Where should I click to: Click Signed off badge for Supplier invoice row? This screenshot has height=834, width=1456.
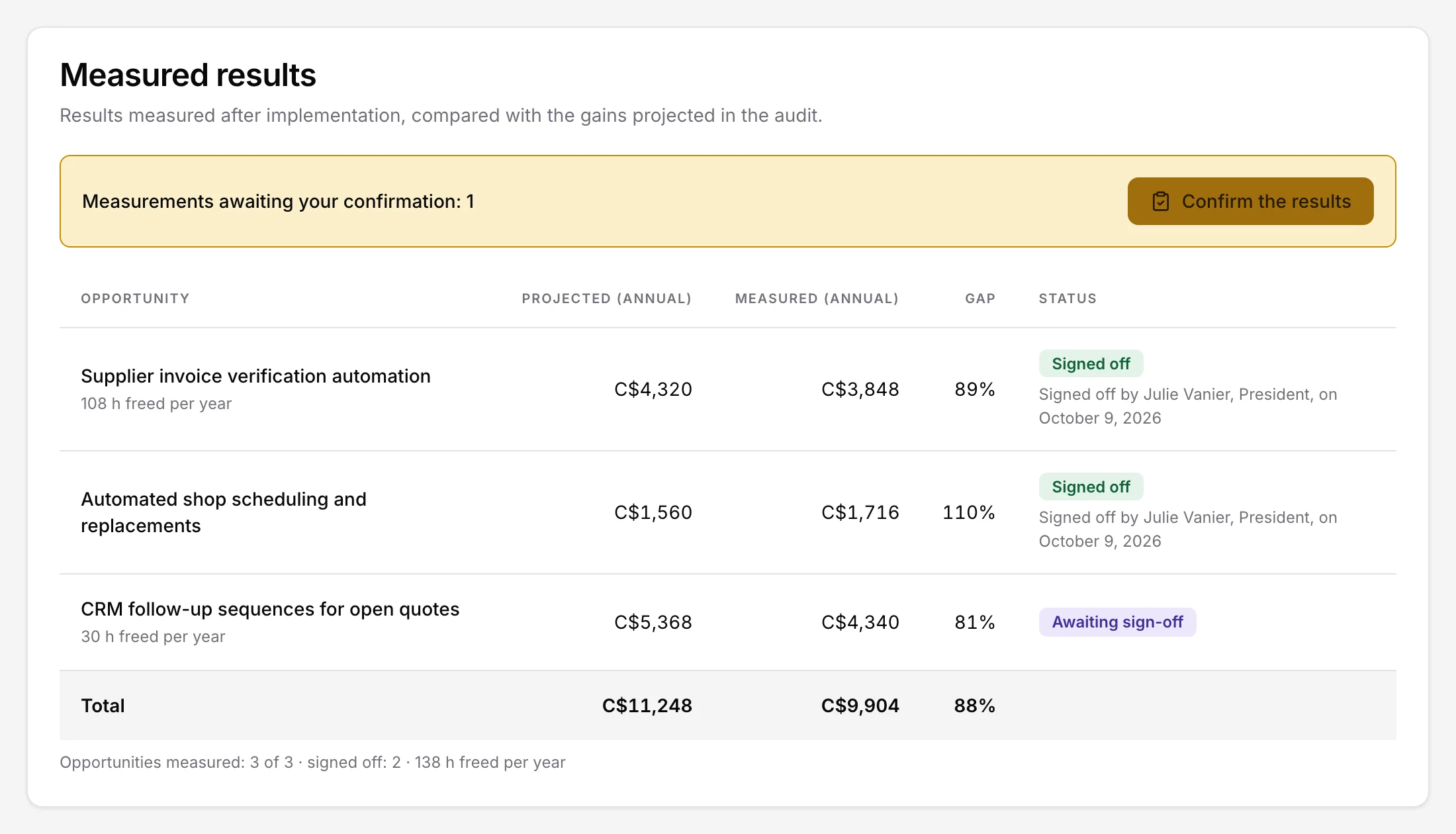[x=1091, y=363]
